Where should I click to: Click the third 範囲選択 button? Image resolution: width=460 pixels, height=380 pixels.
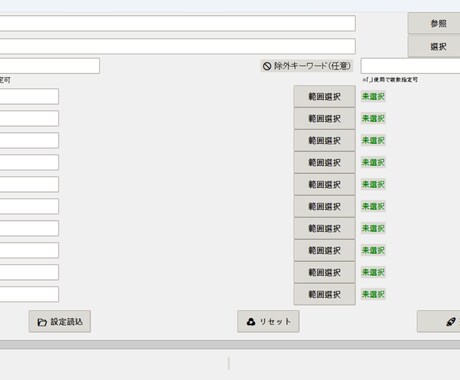click(325, 141)
